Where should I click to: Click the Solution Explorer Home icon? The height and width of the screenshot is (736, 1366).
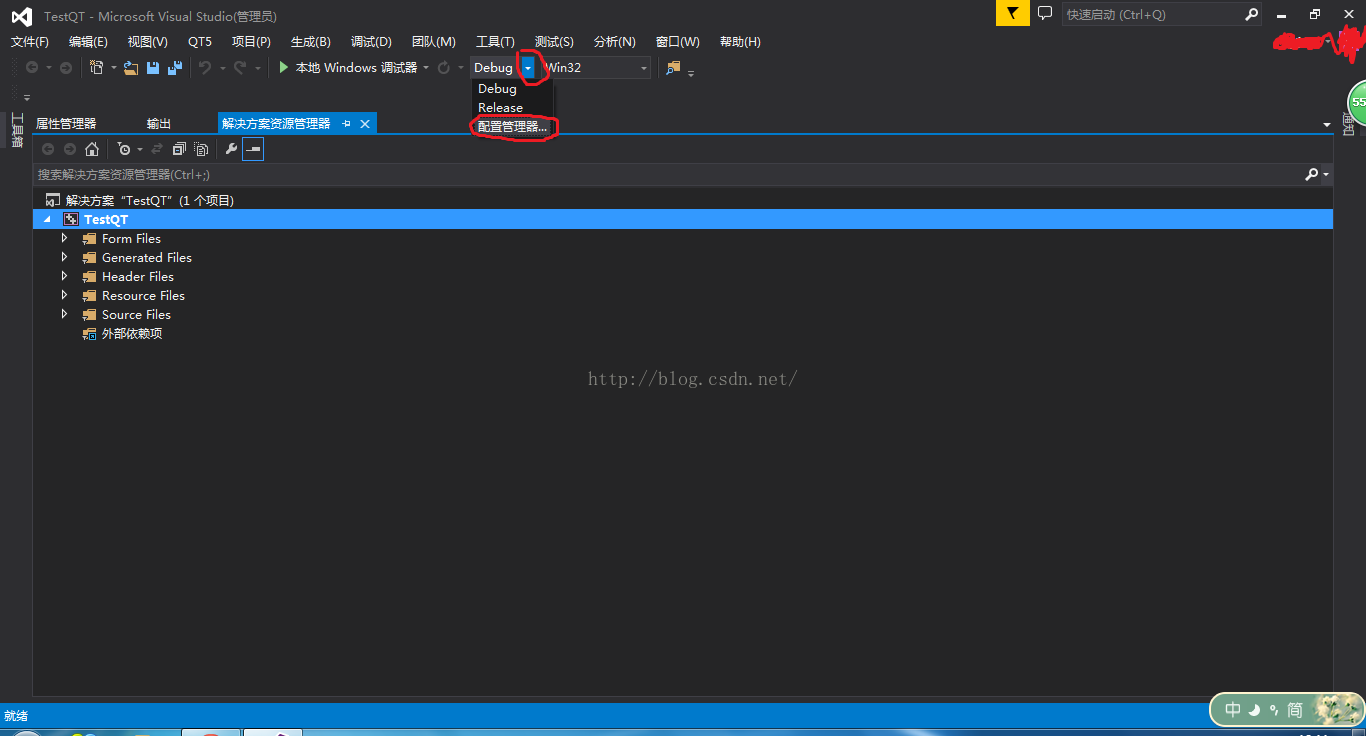(92, 149)
